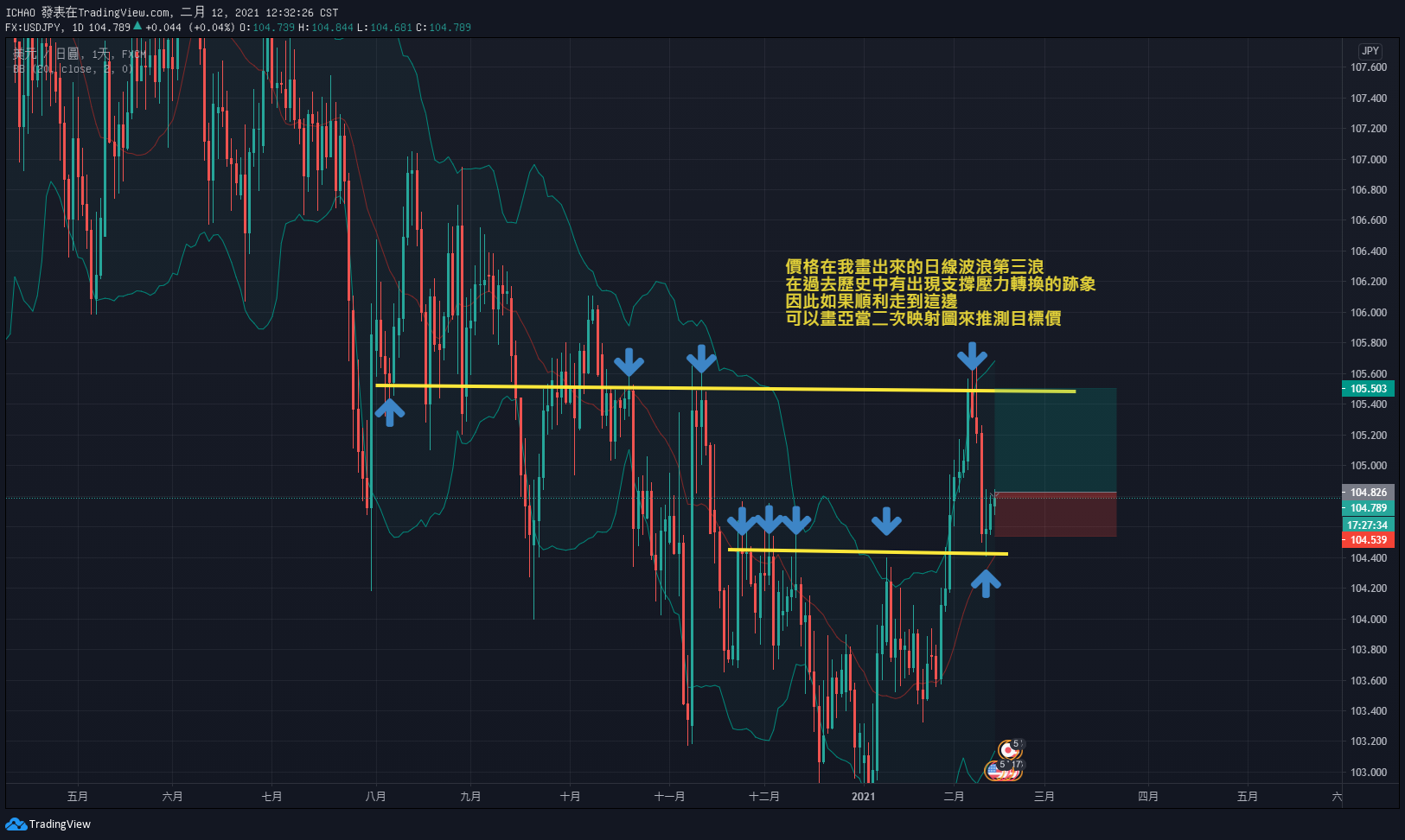Click 104.400 on the price scale
This screenshot has width=1405, height=840.
point(1369,557)
